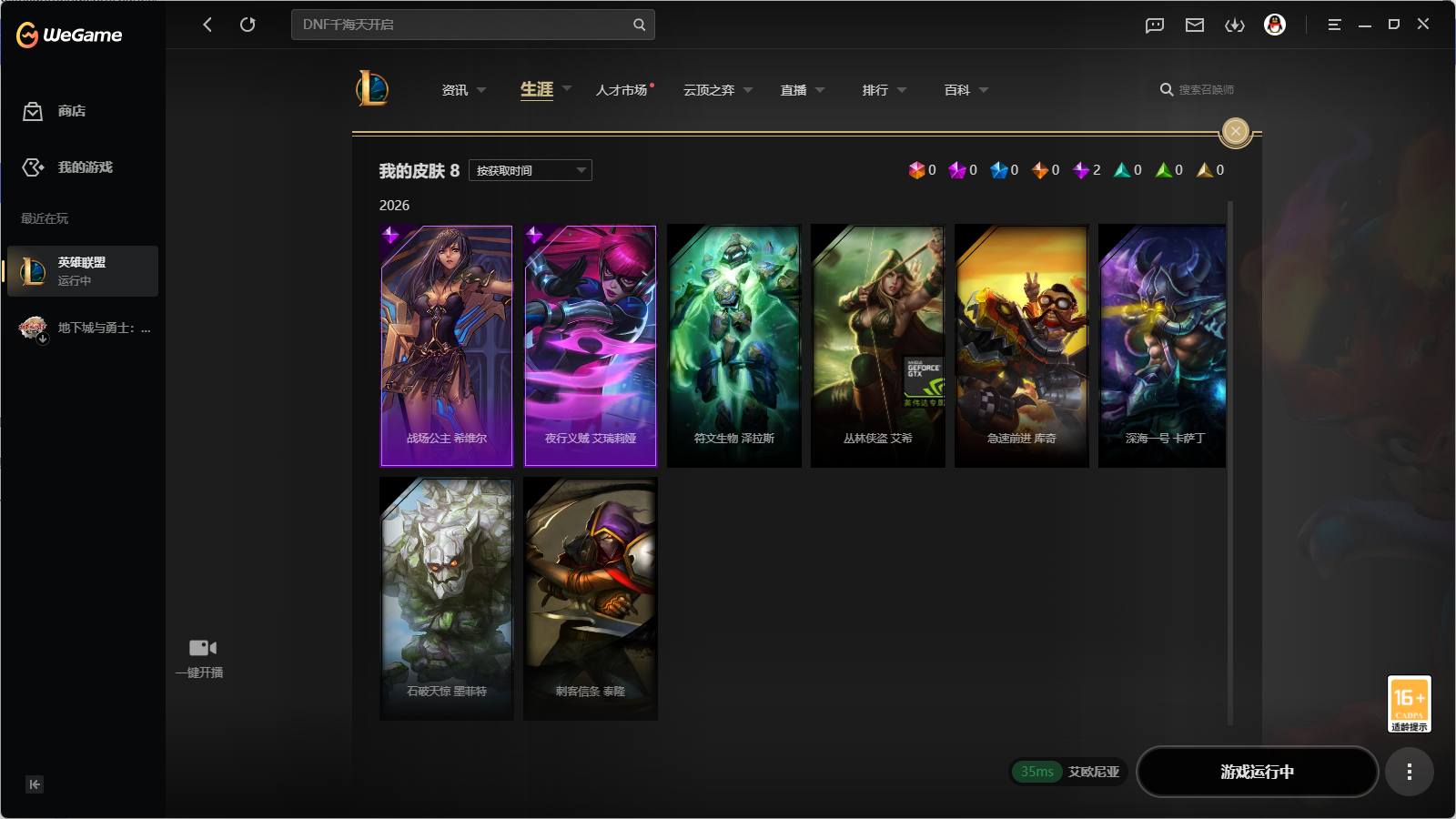This screenshot has width=1456, height=819.
Task: Go back with the back arrow
Action: [x=207, y=25]
